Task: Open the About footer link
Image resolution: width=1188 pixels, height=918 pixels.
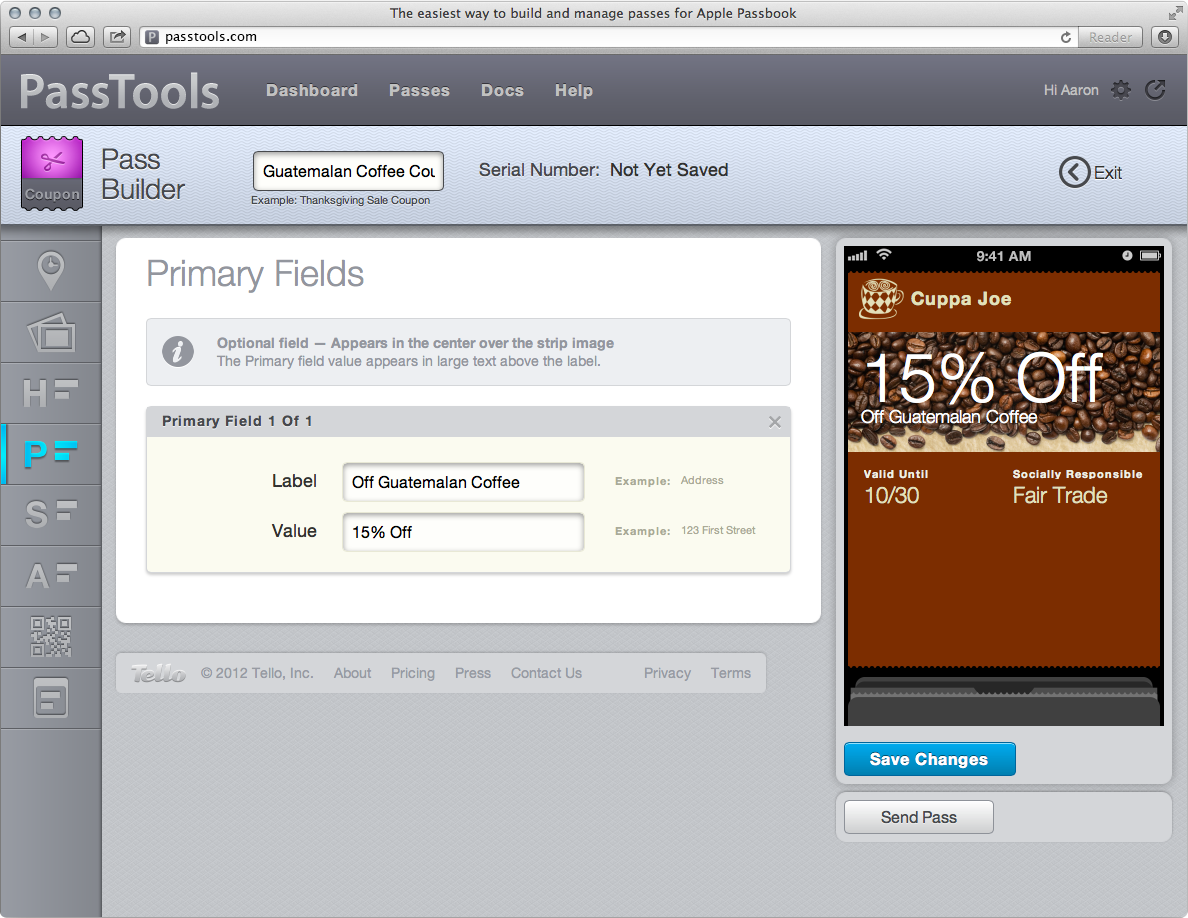Action: (352, 673)
